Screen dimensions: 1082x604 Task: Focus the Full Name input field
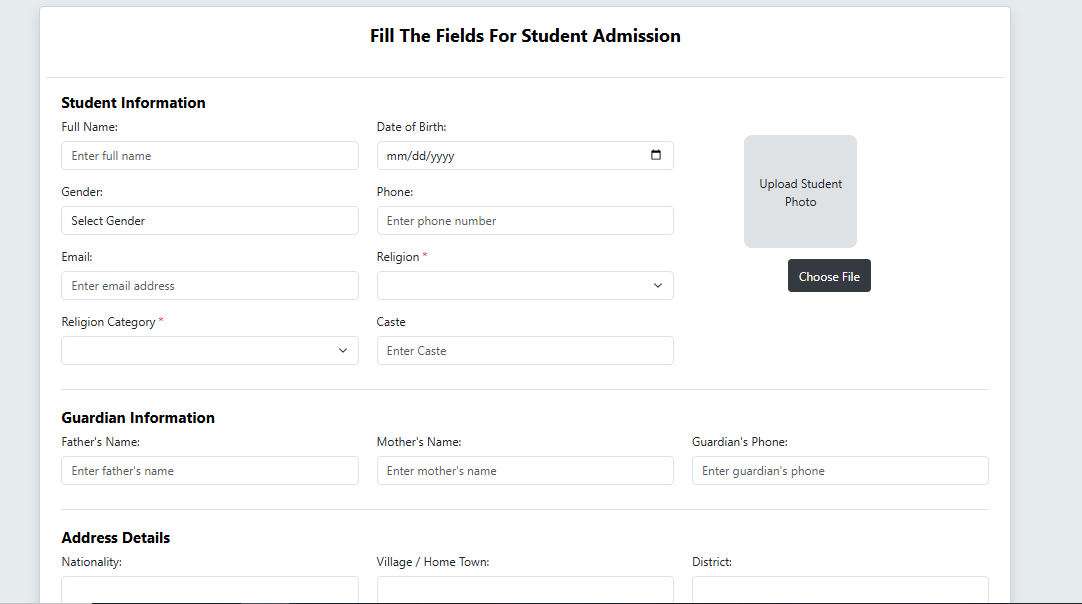pos(210,156)
